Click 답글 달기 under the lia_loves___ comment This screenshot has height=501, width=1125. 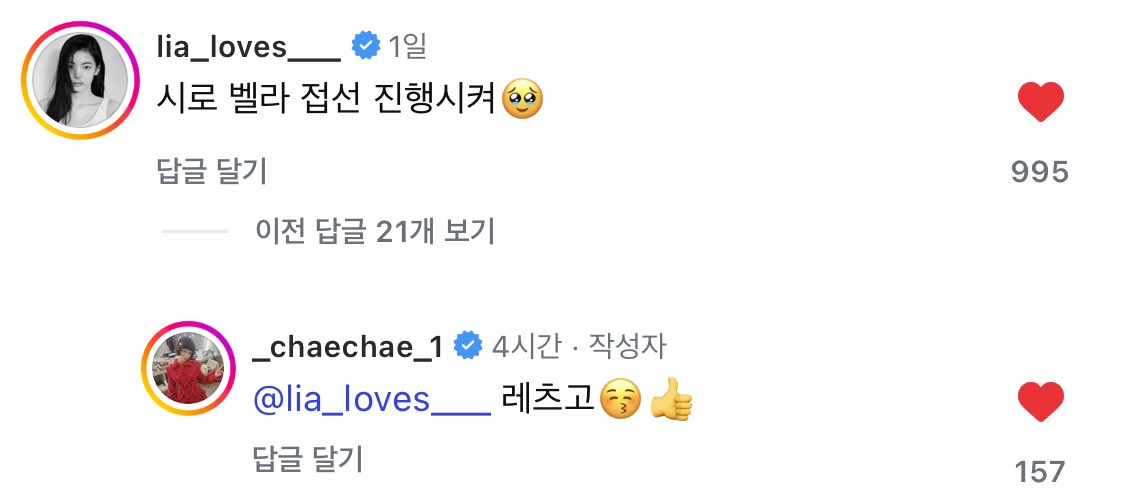(x=211, y=172)
